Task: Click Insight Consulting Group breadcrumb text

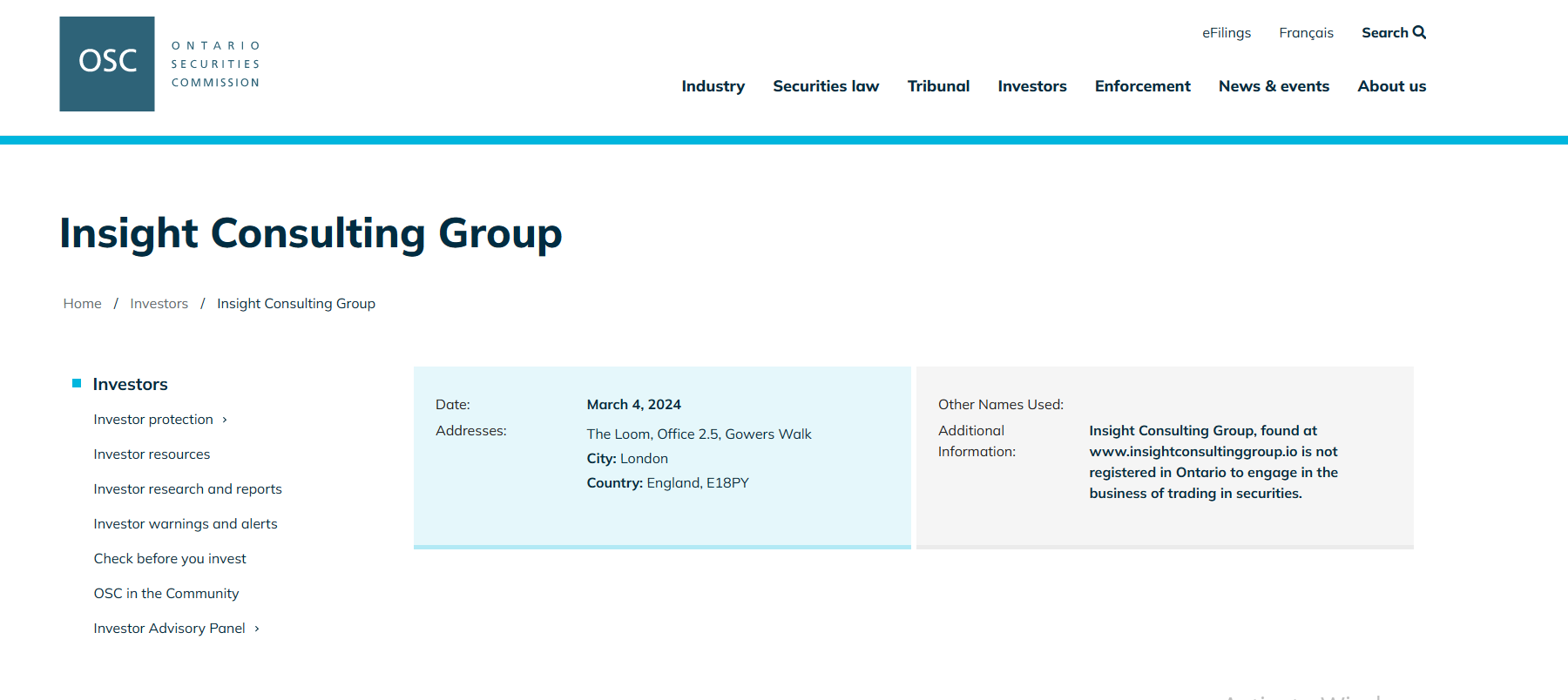Action: pos(296,304)
